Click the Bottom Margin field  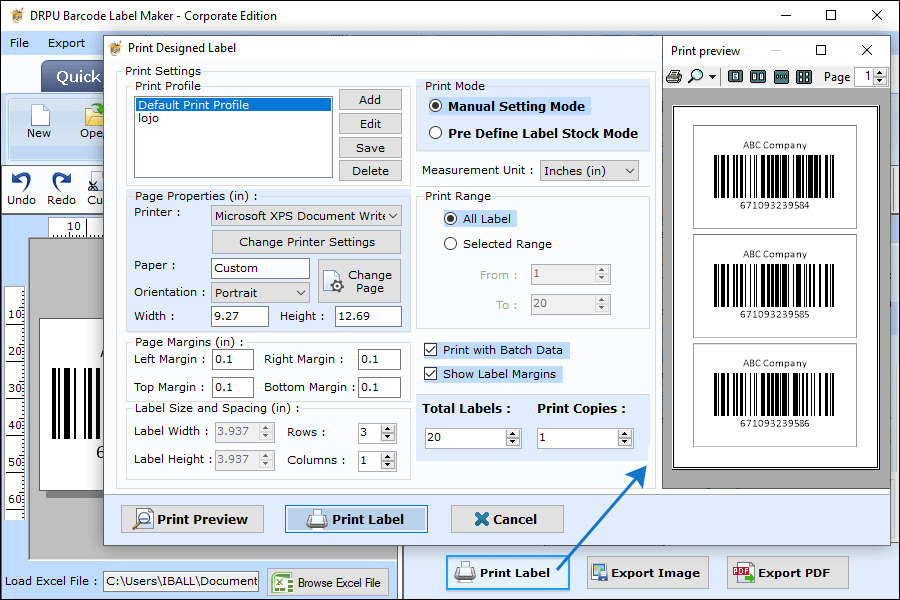tap(379, 387)
